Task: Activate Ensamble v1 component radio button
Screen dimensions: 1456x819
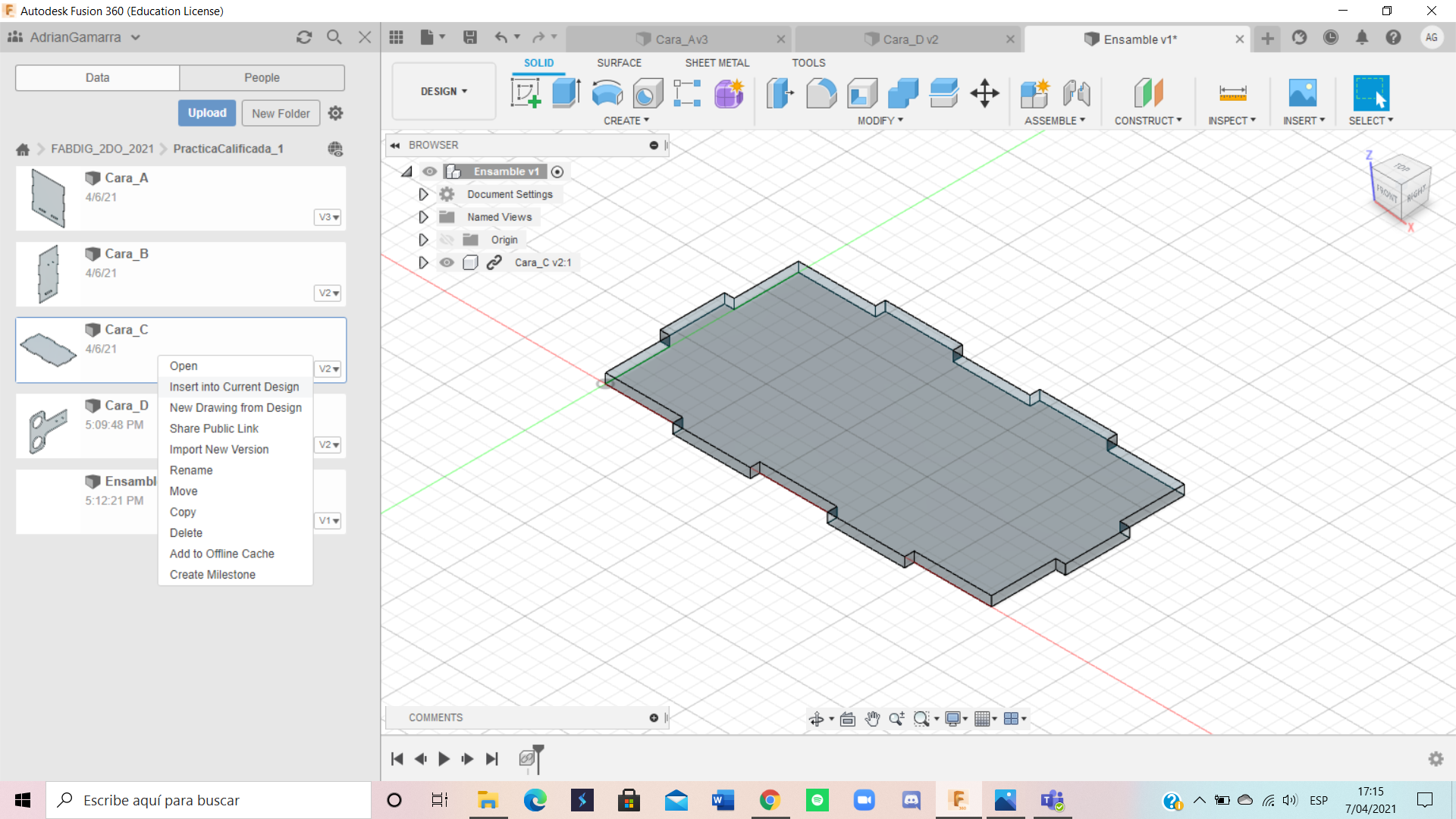Action: click(x=557, y=171)
